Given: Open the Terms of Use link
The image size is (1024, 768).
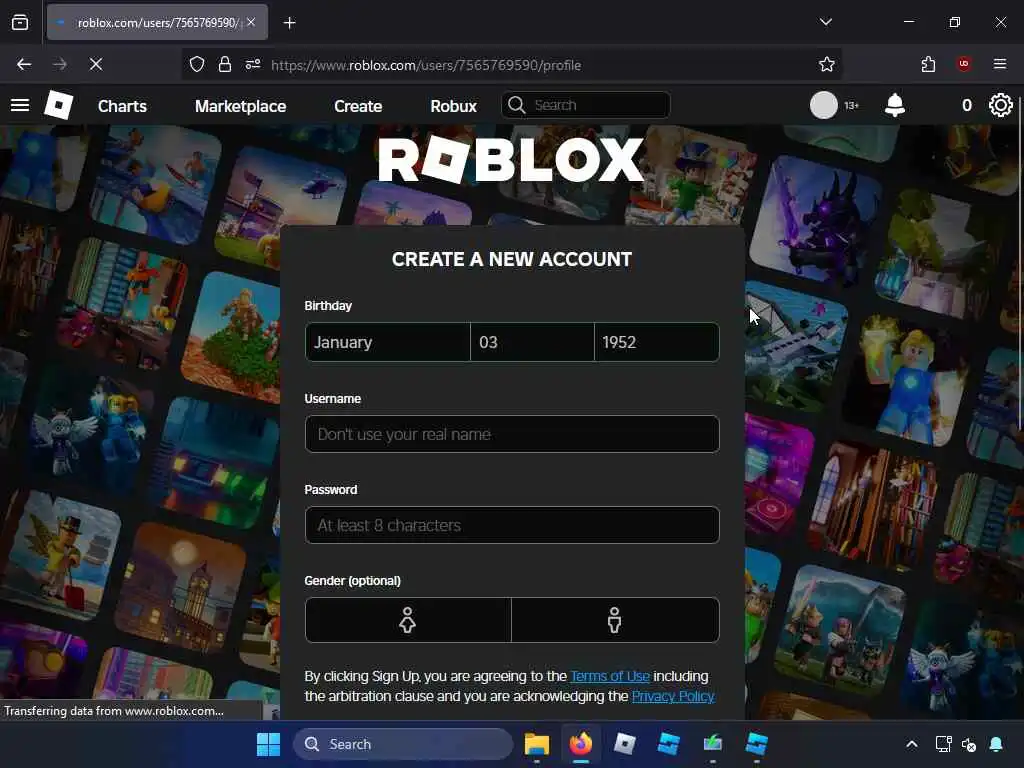Looking at the screenshot, I should pos(610,677).
